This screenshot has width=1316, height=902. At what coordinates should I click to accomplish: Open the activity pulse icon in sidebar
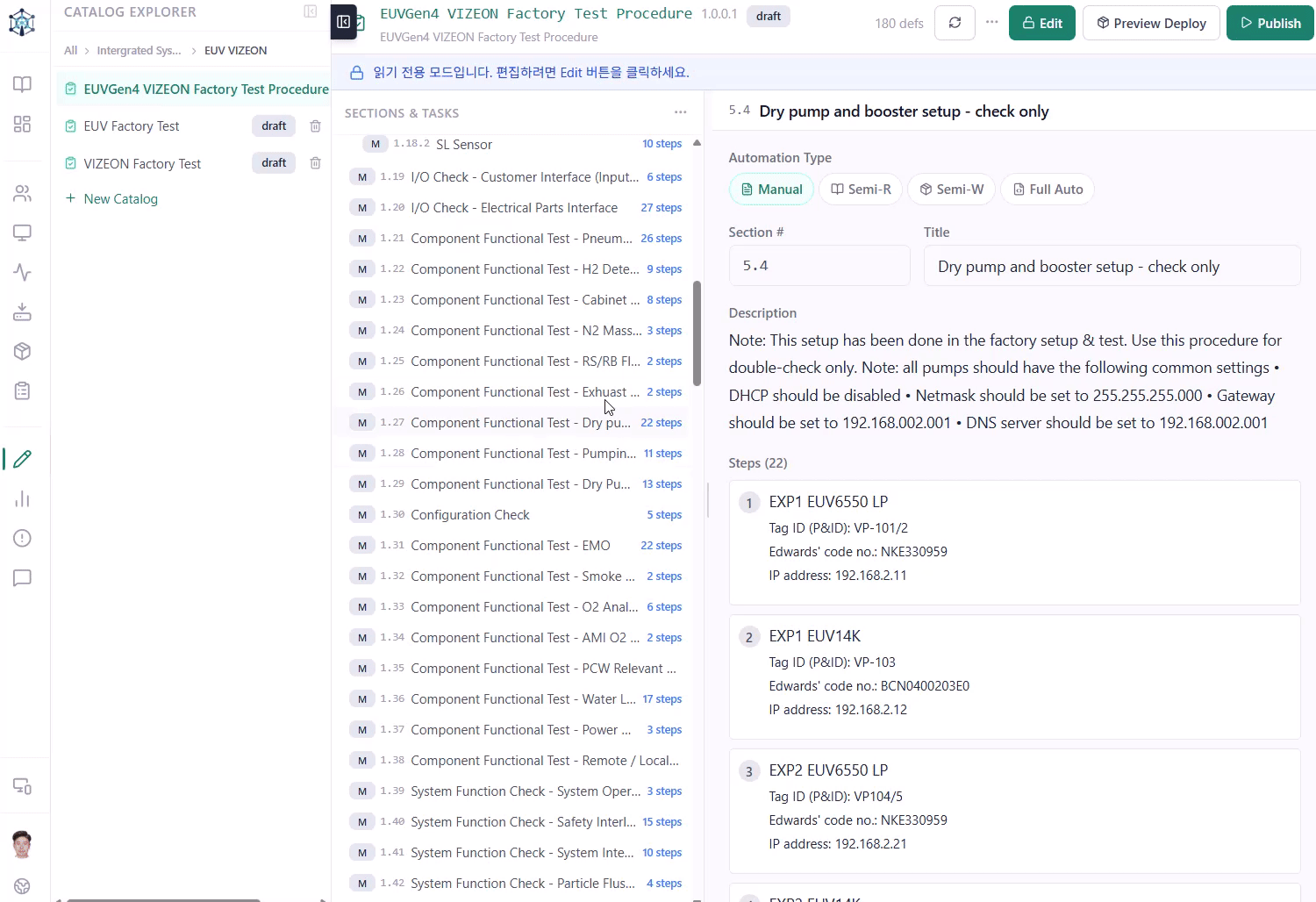pyautogui.click(x=23, y=273)
